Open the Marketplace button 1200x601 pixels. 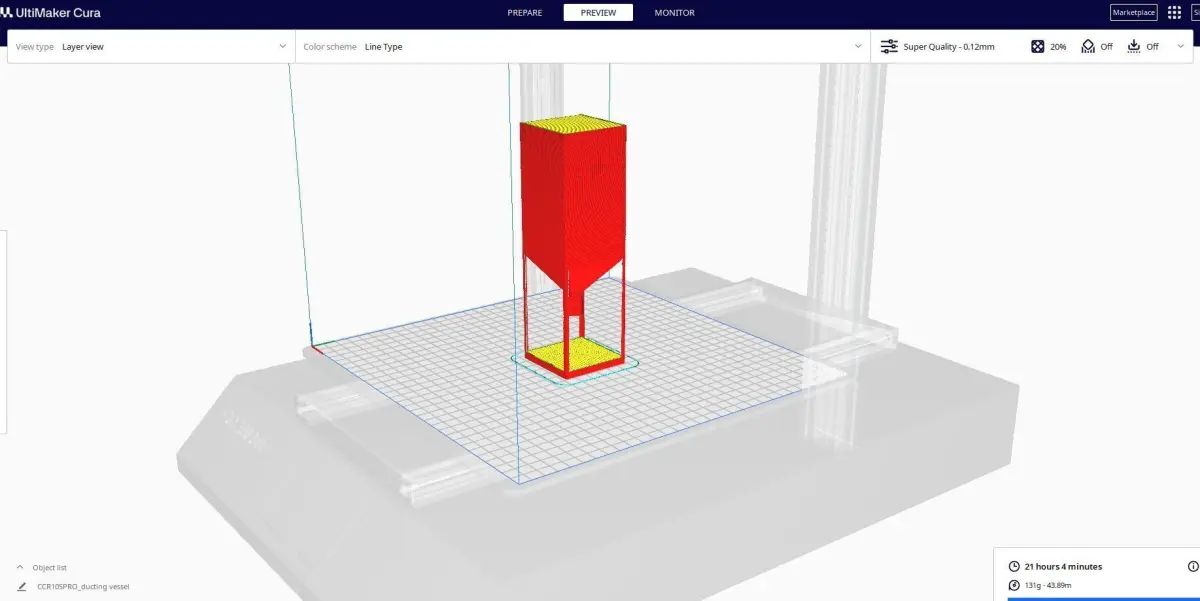(1134, 13)
